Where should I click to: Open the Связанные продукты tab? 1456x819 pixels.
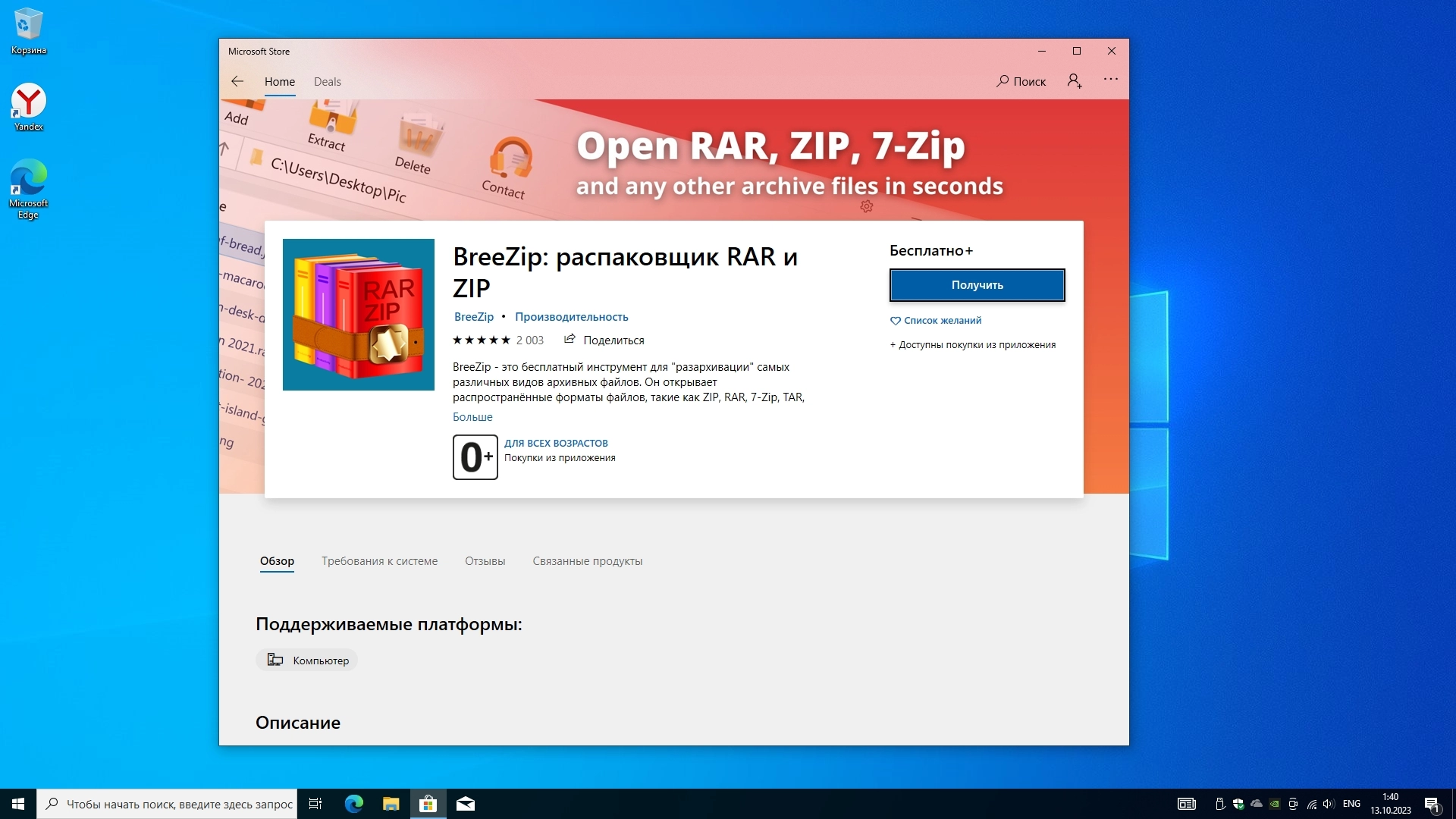(x=587, y=561)
